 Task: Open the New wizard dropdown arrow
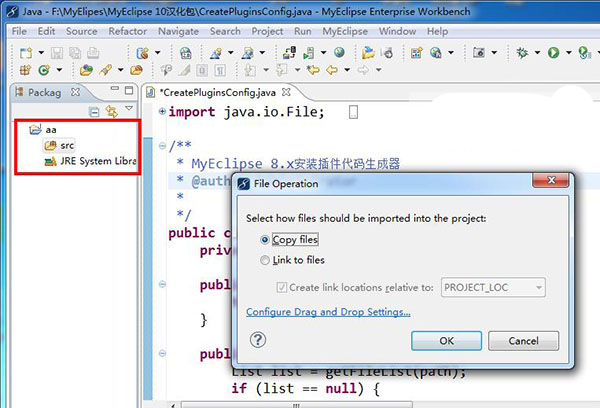(41, 52)
